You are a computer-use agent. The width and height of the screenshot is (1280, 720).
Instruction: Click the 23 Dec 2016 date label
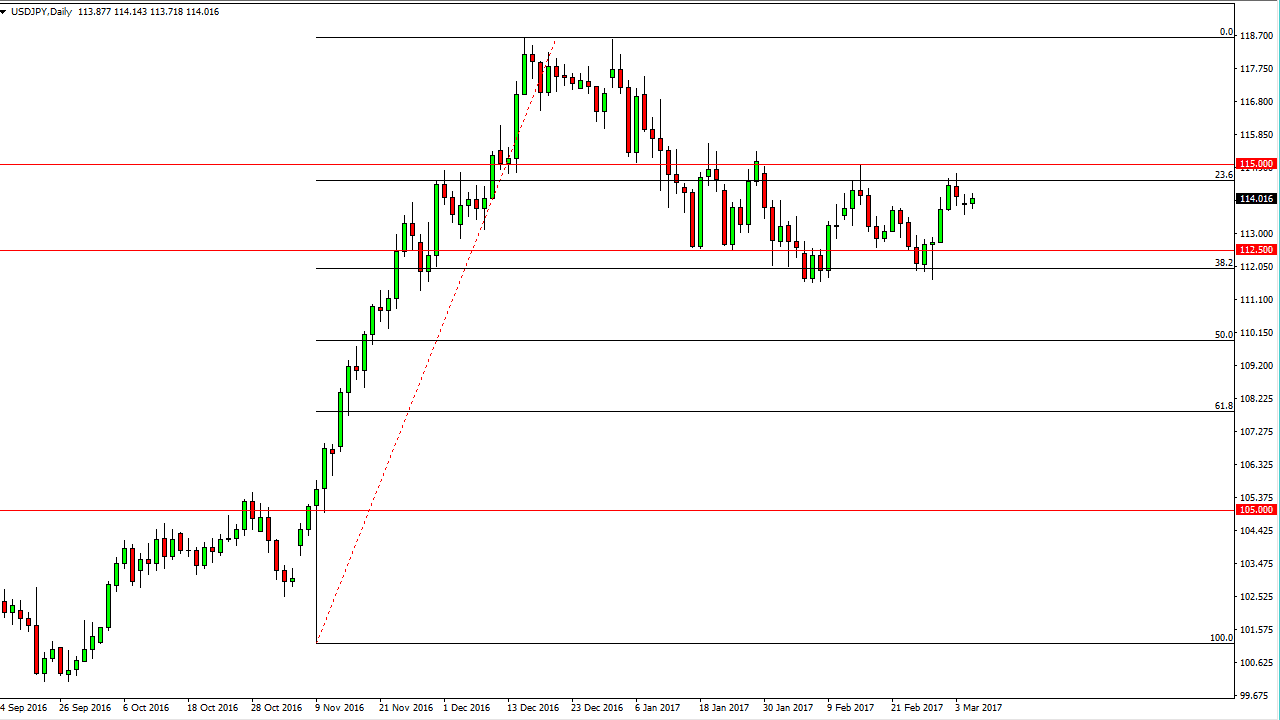(597, 708)
